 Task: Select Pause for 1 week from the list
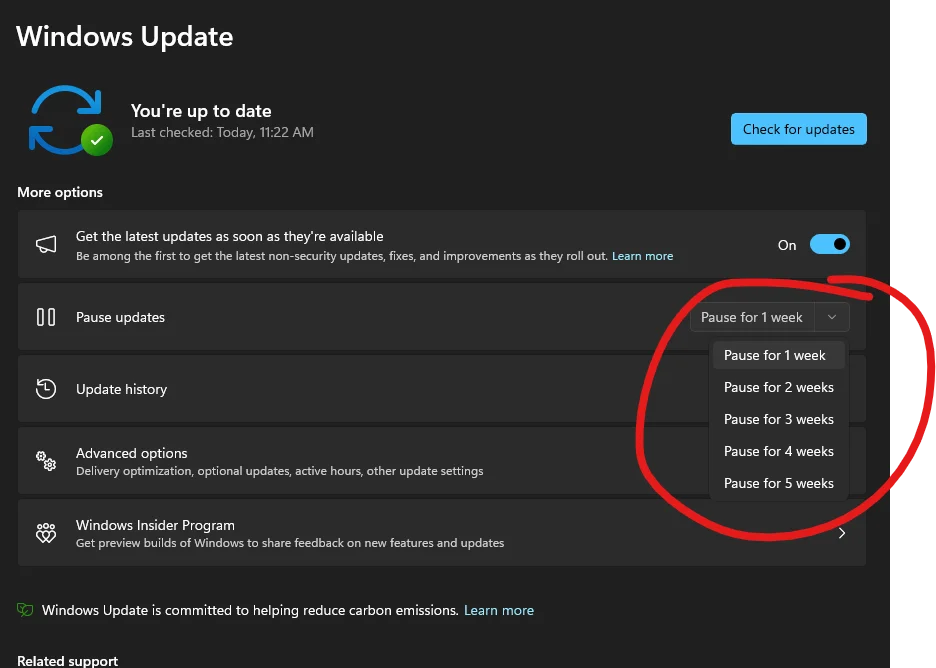pyautogui.click(x=778, y=355)
